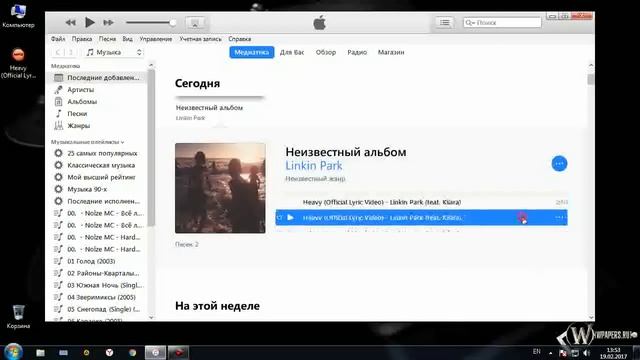Open Chrome from the taskbar

[x=132, y=353]
